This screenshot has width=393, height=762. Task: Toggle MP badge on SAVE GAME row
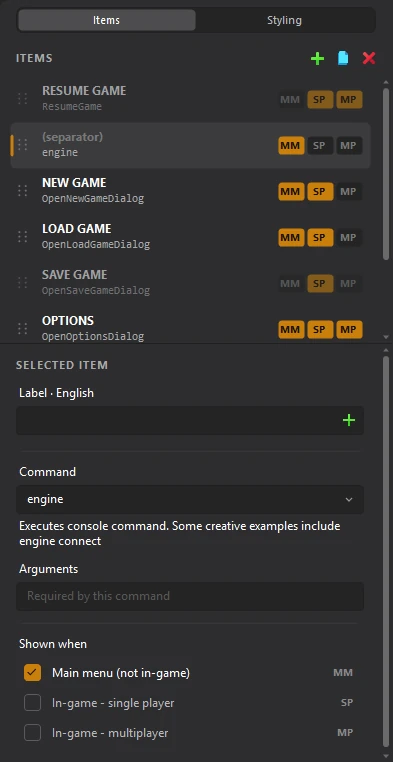click(348, 283)
